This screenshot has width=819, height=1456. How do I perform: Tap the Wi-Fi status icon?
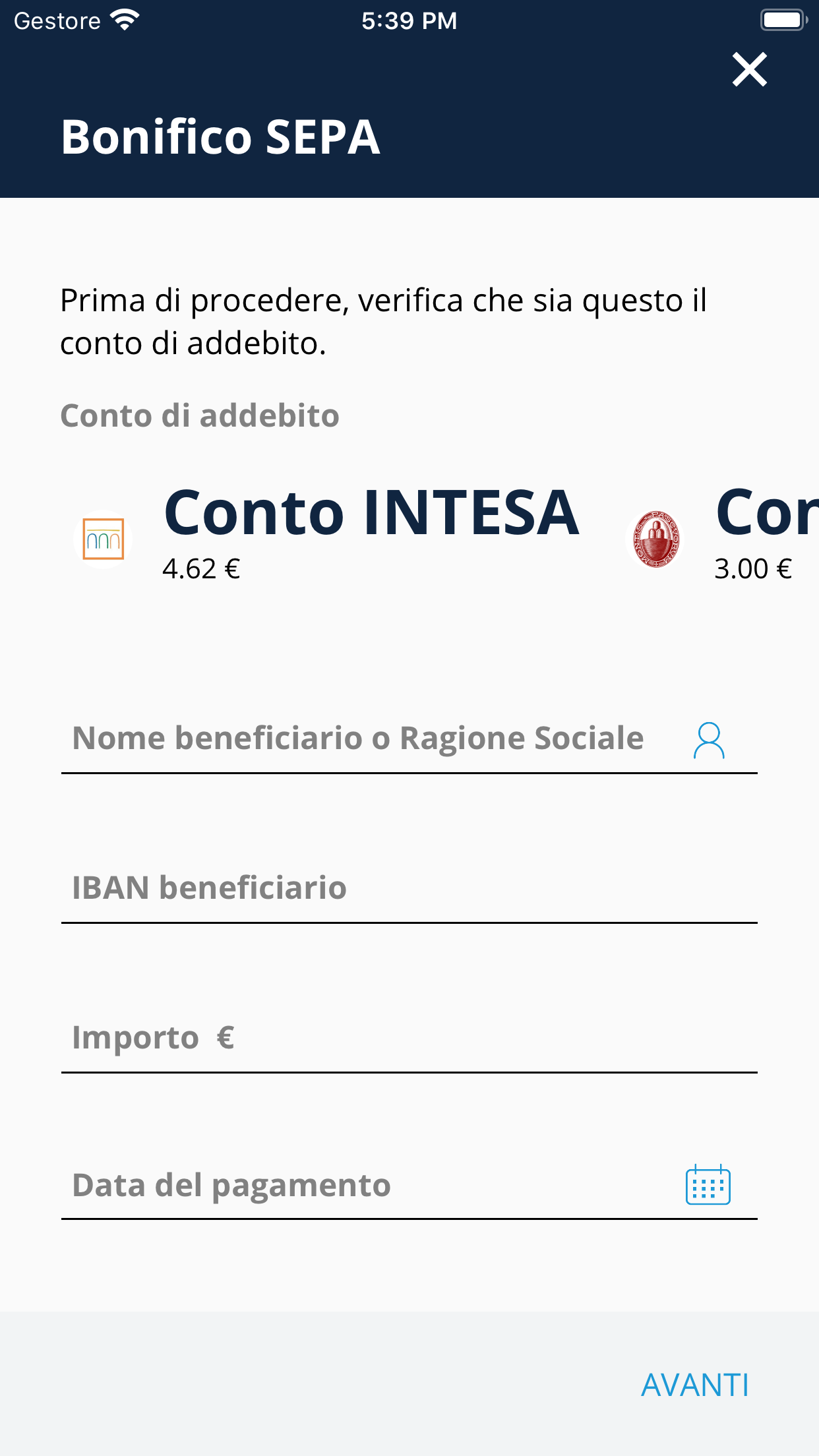coord(125,20)
